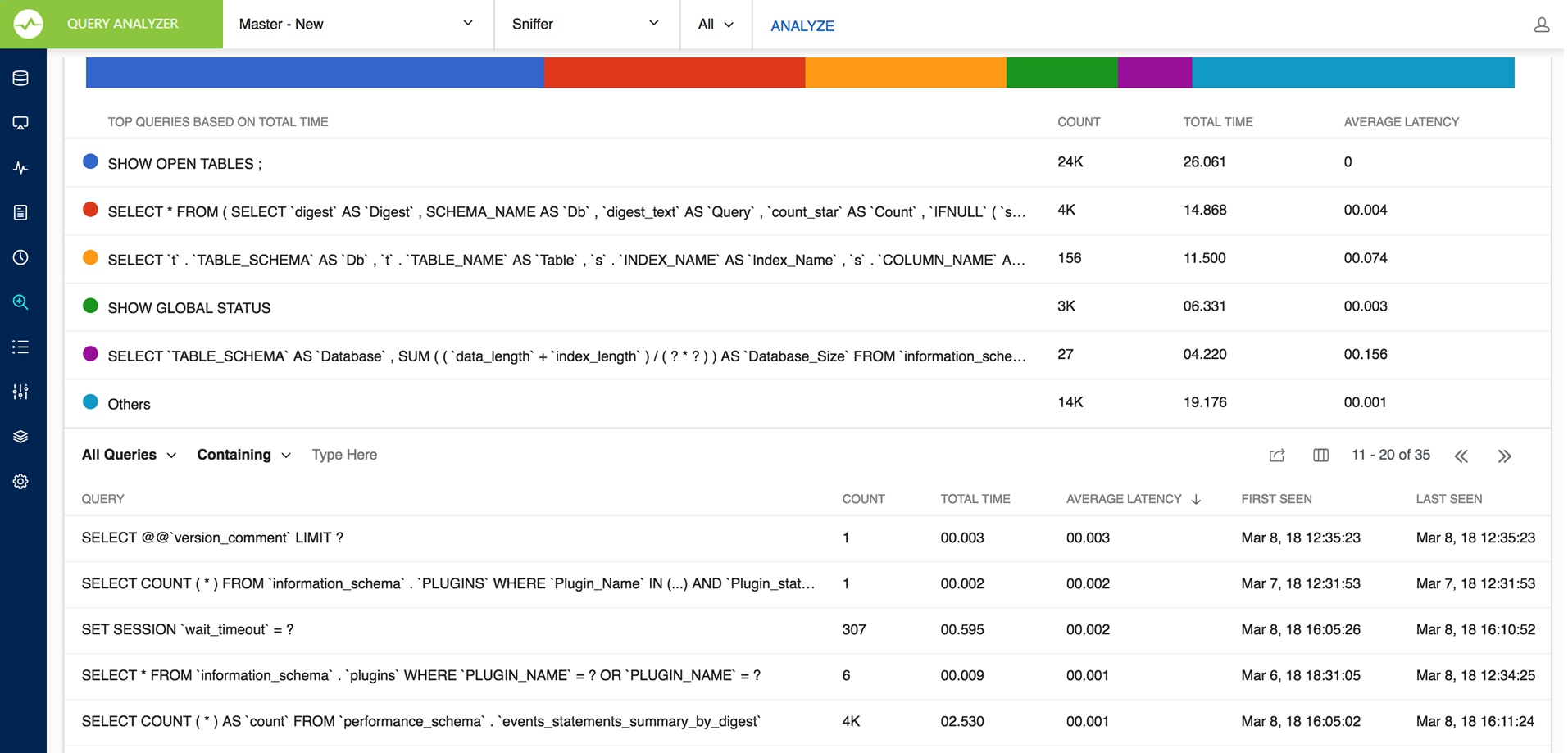
Task: Click the 19.176 total time for Others
Action: (1204, 402)
